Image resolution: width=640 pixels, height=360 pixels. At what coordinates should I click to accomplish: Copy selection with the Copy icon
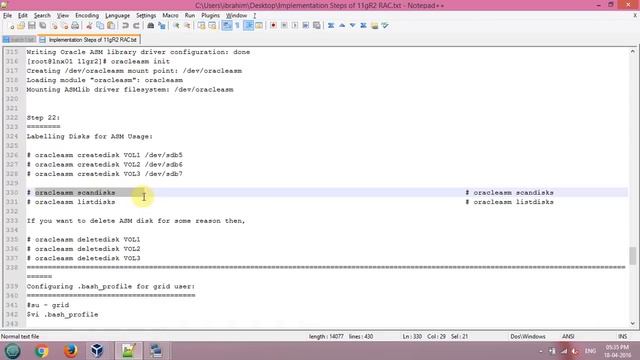100,26
